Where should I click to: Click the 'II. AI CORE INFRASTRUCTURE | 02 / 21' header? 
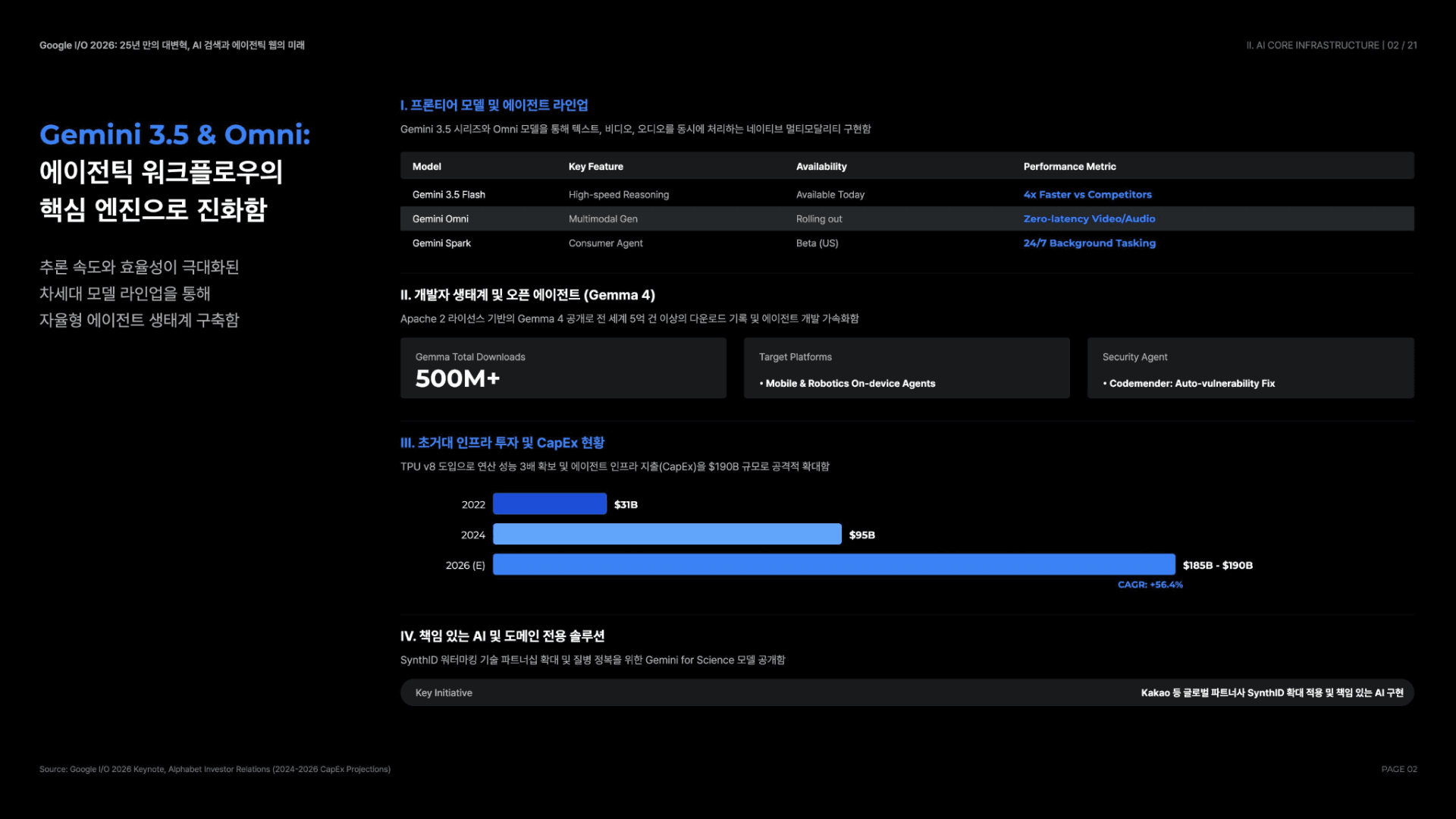(1332, 45)
